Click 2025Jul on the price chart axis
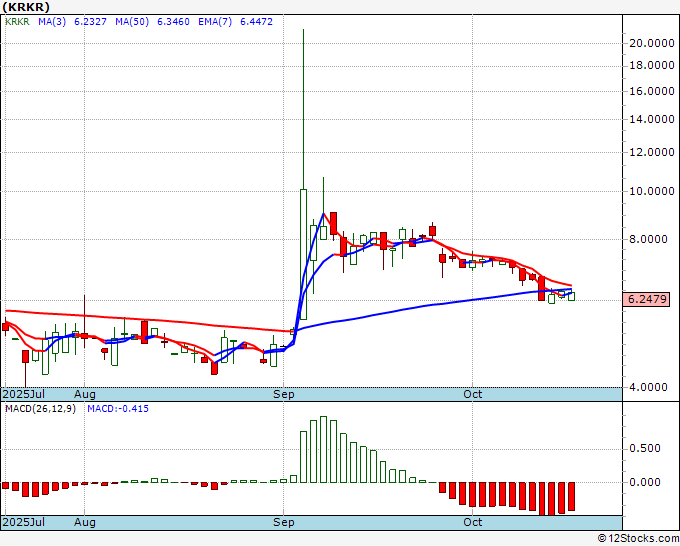 point(24,394)
